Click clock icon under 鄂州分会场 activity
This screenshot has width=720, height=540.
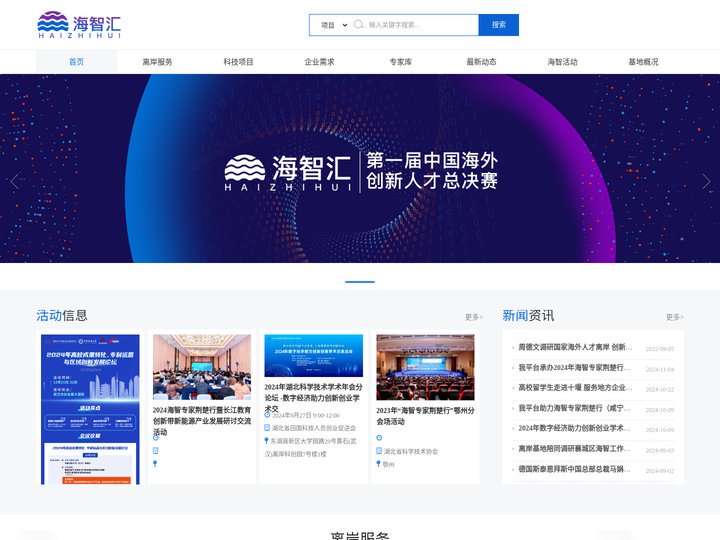point(379,438)
